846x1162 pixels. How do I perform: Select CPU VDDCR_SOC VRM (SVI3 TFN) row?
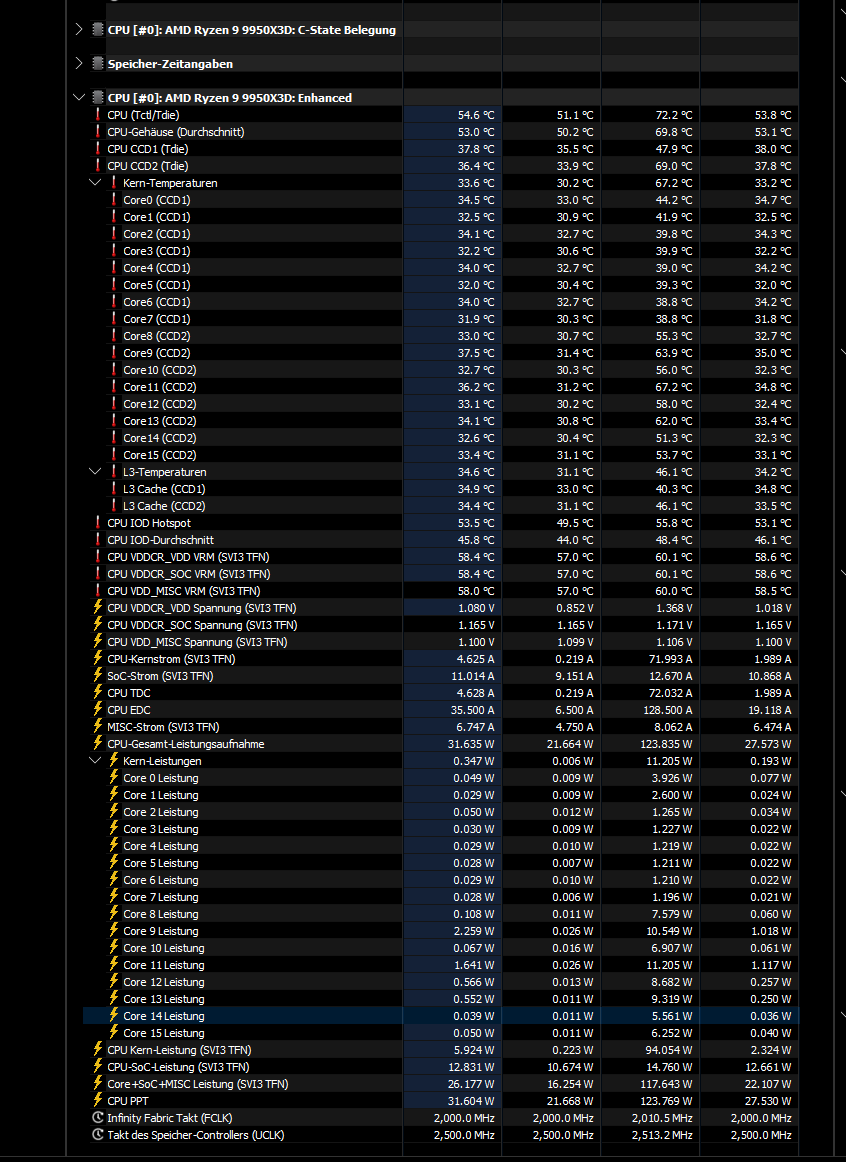(440, 574)
